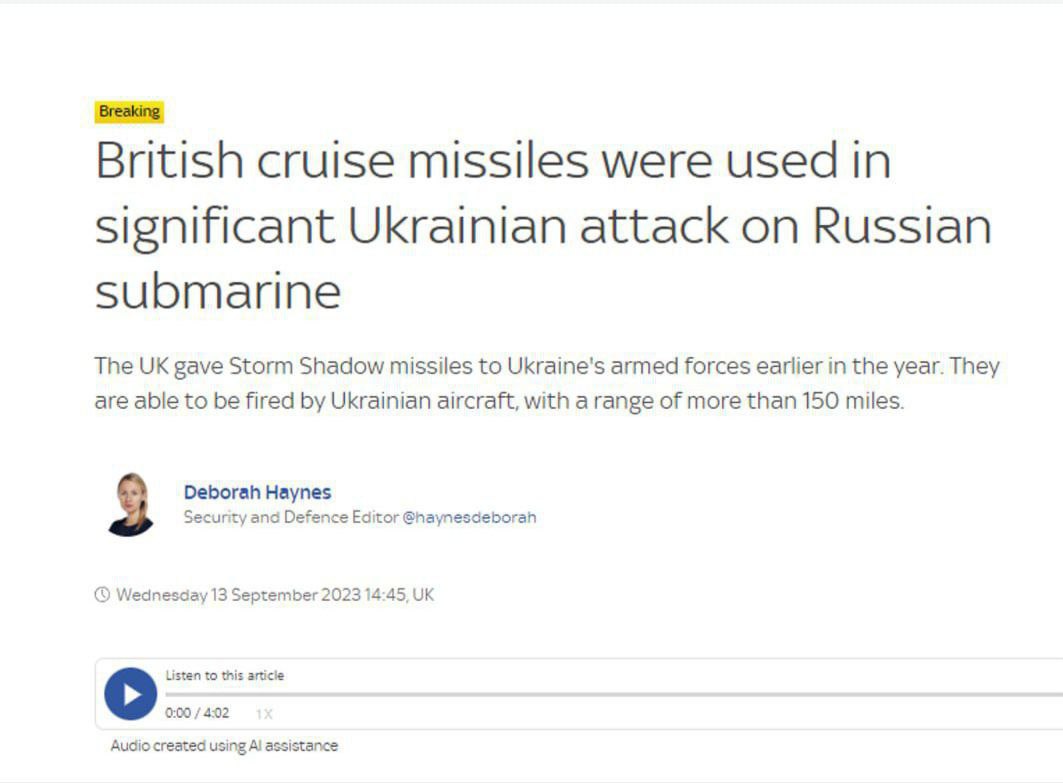The height and width of the screenshot is (783, 1063).
Task: Click the word 'submarine' in the headline
Action: tap(218, 292)
